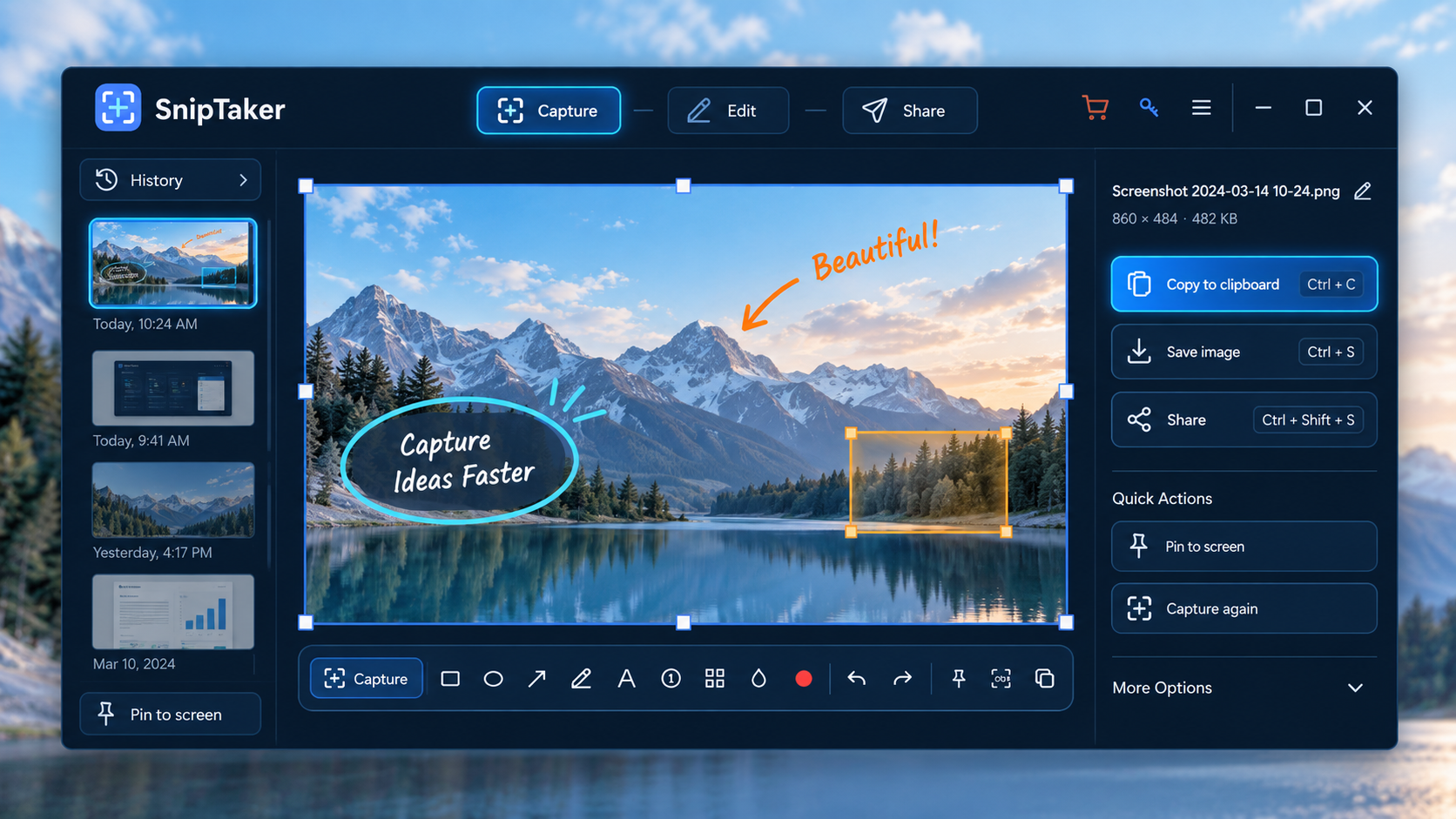Redo the last undone edit
Image resolution: width=1456 pixels, height=819 pixels.
click(x=902, y=679)
